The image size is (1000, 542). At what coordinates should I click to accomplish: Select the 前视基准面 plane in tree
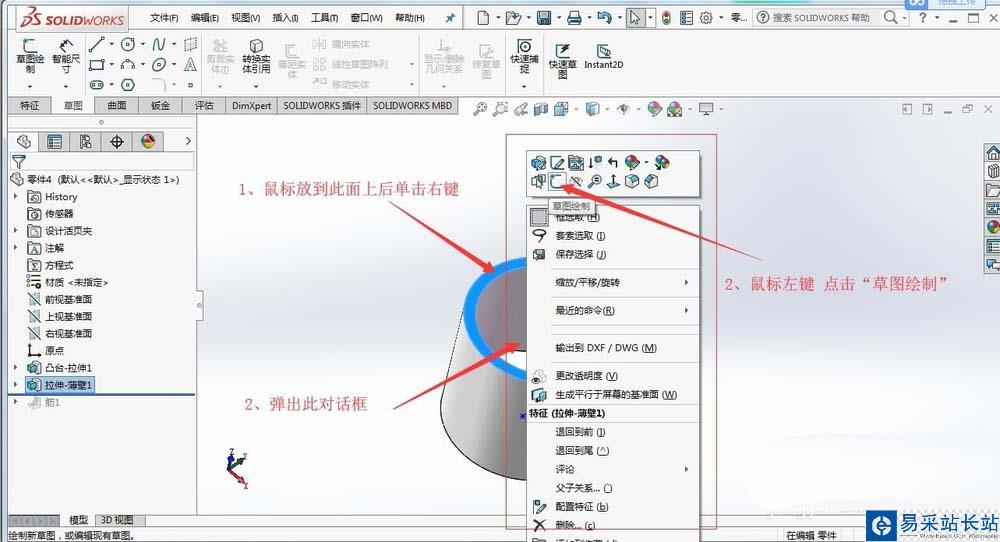[68, 299]
